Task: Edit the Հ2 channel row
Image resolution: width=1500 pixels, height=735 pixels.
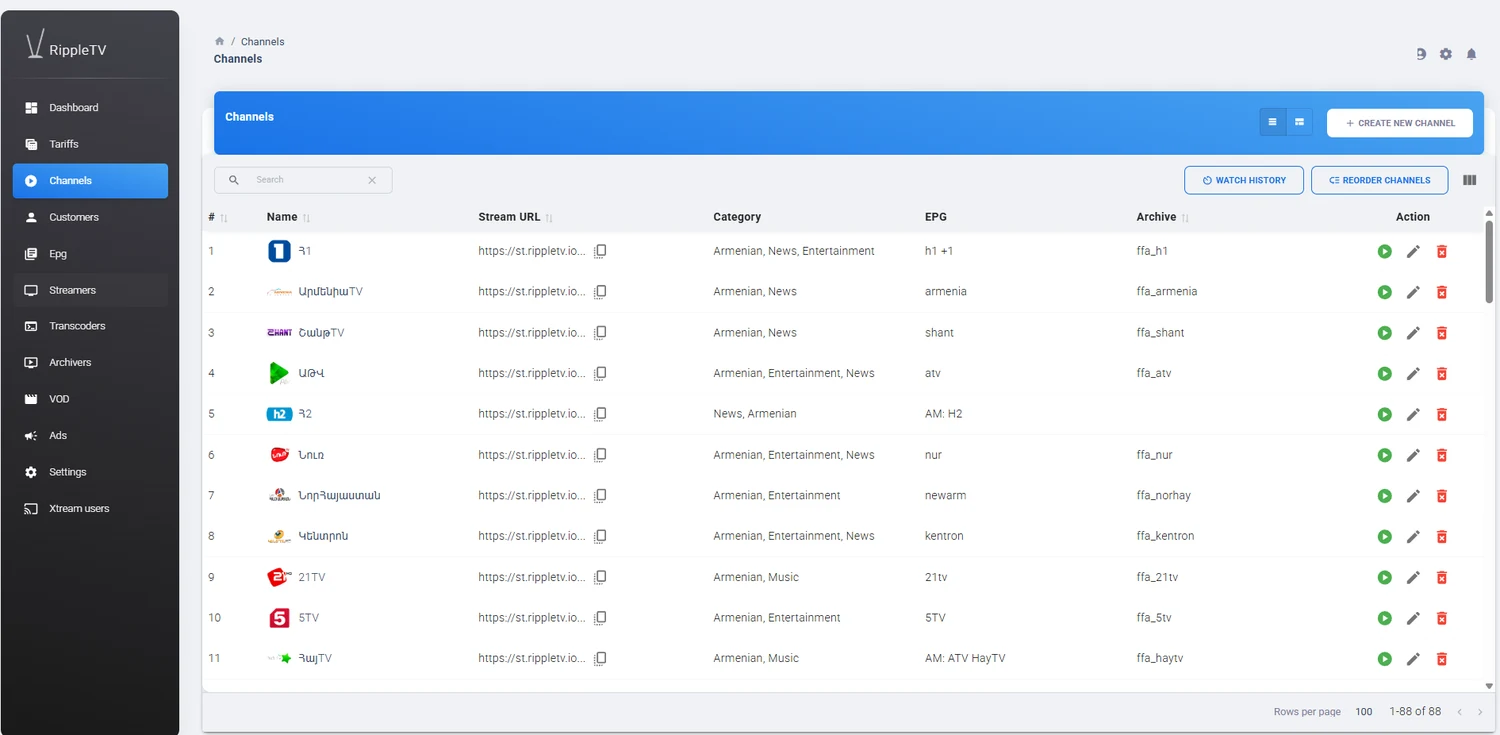Action: click(x=1413, y=414)
